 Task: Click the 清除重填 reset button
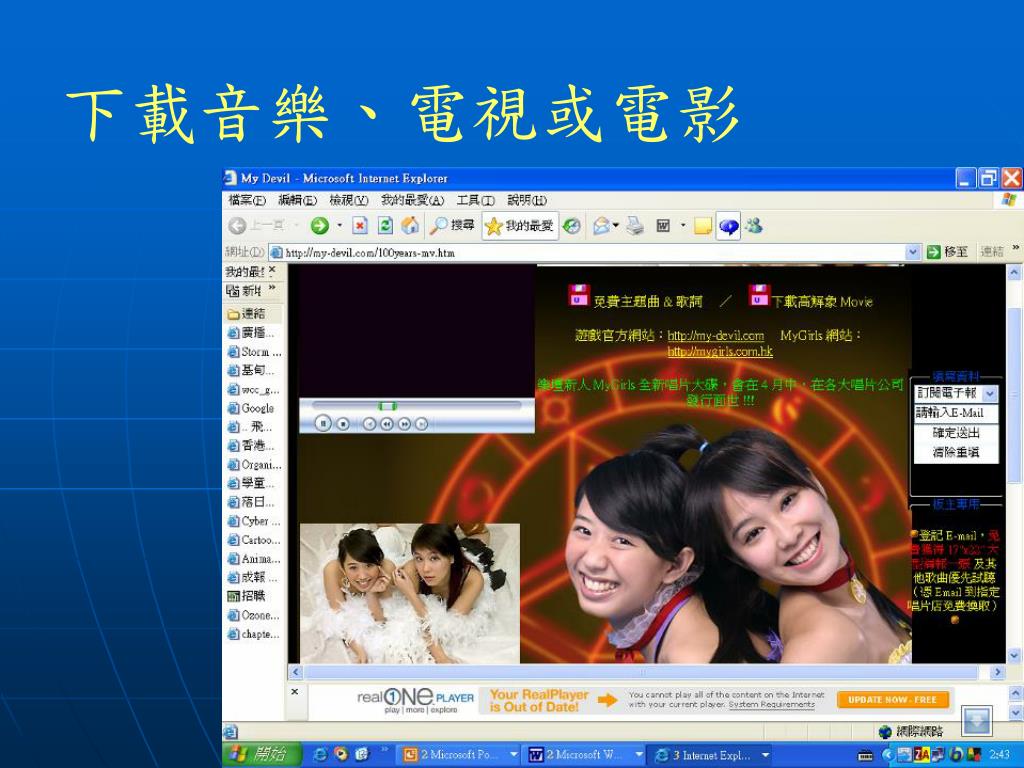click(956, 452)
